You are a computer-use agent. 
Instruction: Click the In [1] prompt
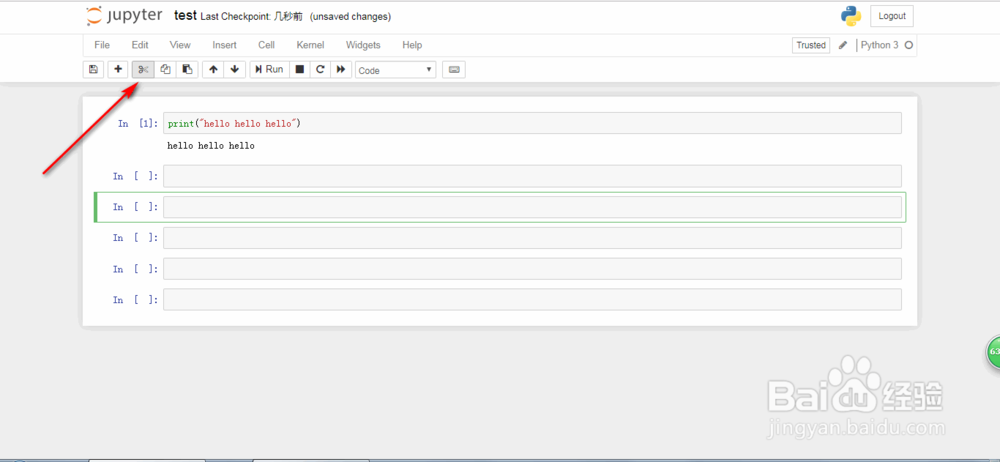tap(137, 124)
